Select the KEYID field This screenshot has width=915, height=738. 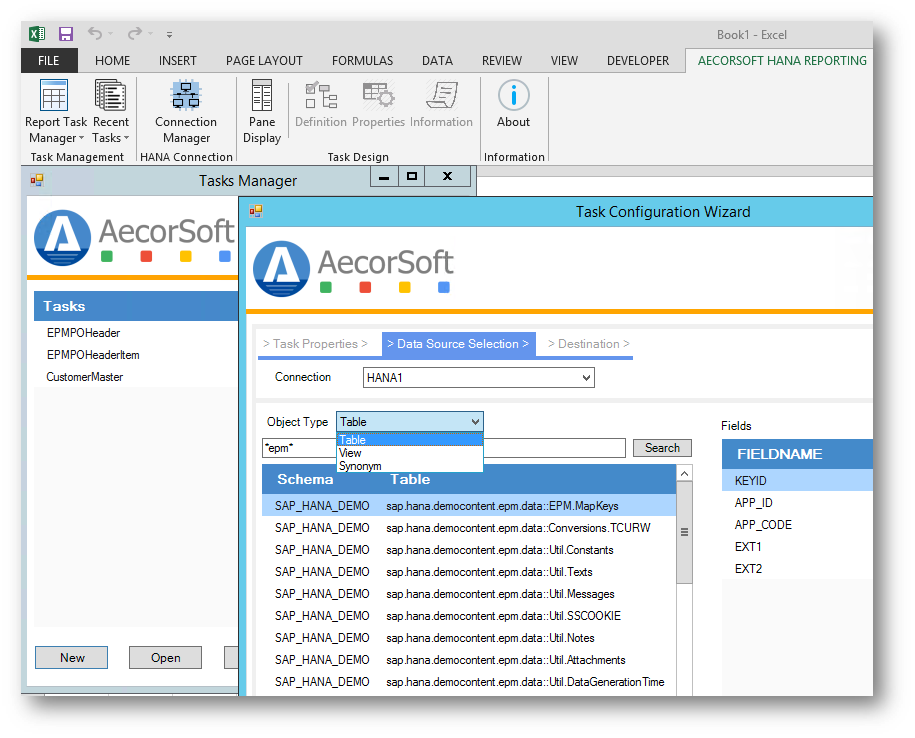797,481
